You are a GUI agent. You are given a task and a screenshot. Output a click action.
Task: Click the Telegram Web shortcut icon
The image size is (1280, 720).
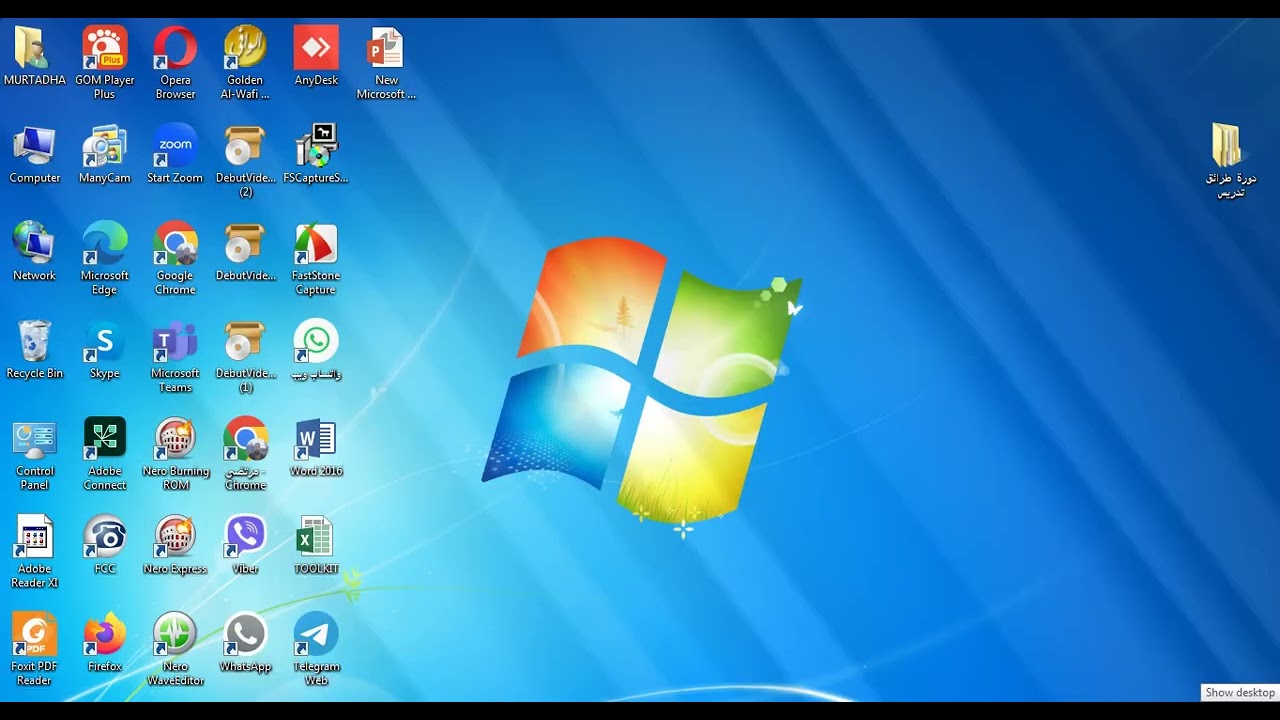tap(316, 635)
